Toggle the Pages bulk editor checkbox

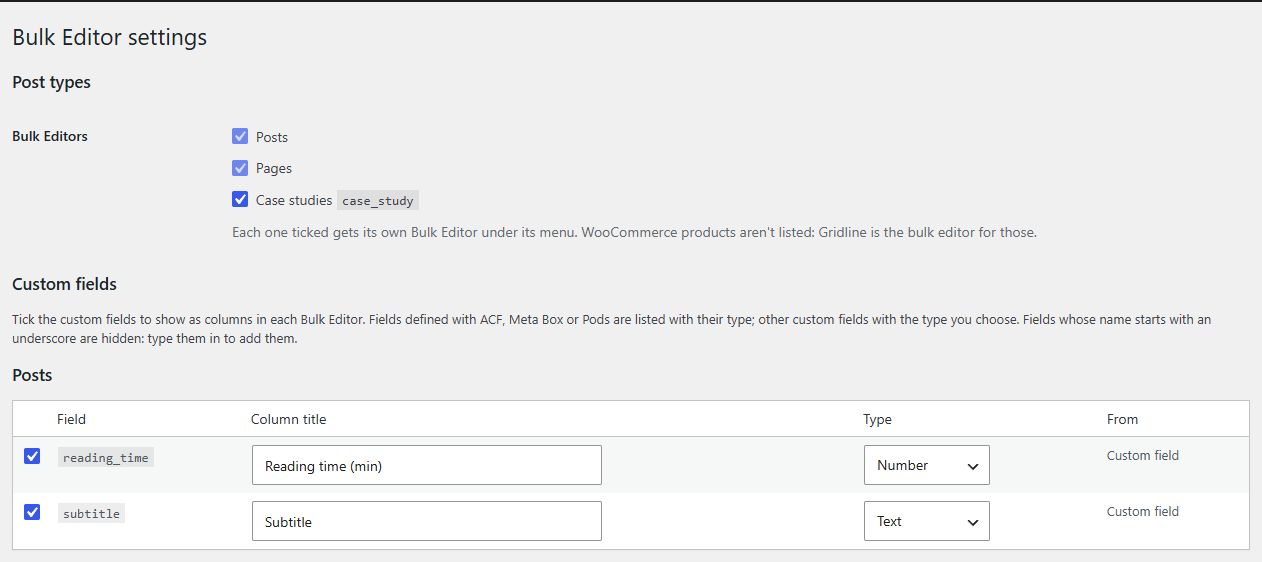[240, 168]
